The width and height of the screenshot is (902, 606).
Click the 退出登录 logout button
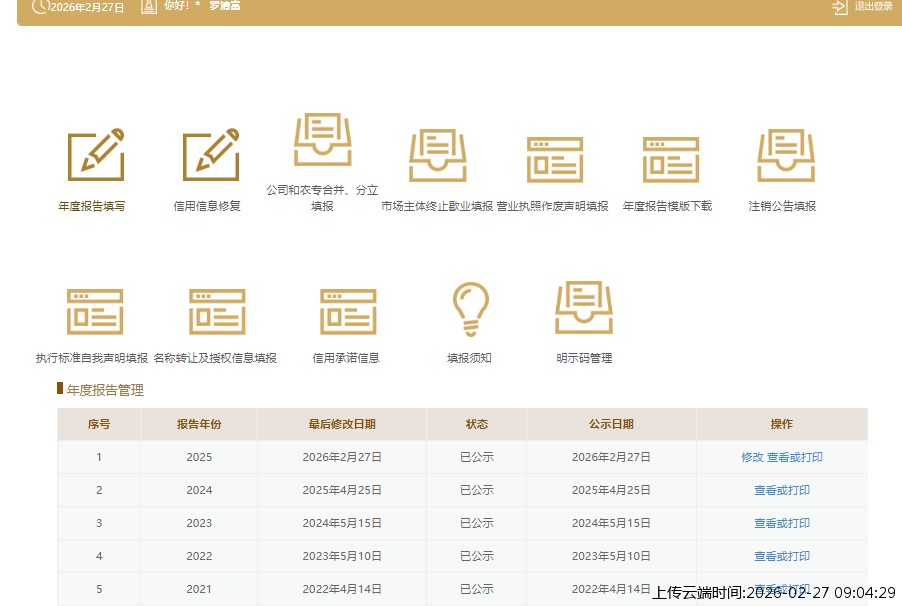coord(863,7)
